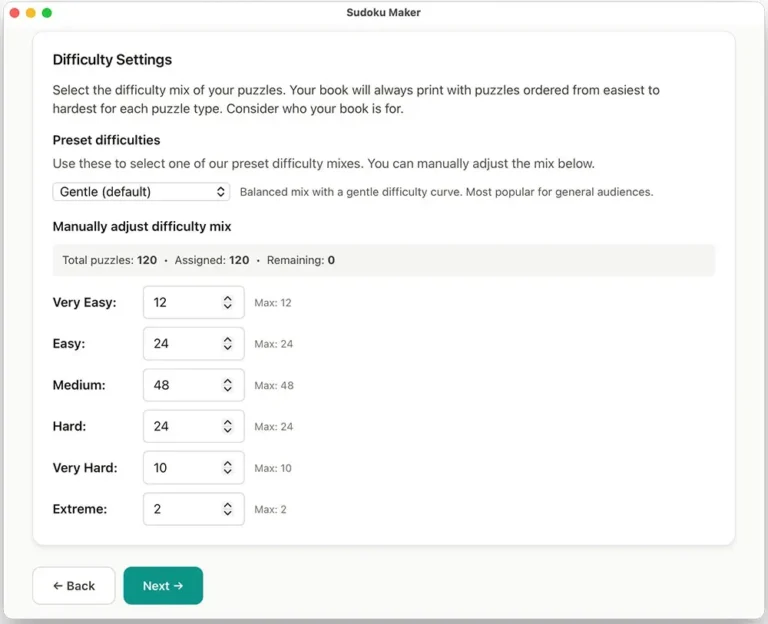
Task: Click the Total puzzles summary bar
Action: click(383, 260)
